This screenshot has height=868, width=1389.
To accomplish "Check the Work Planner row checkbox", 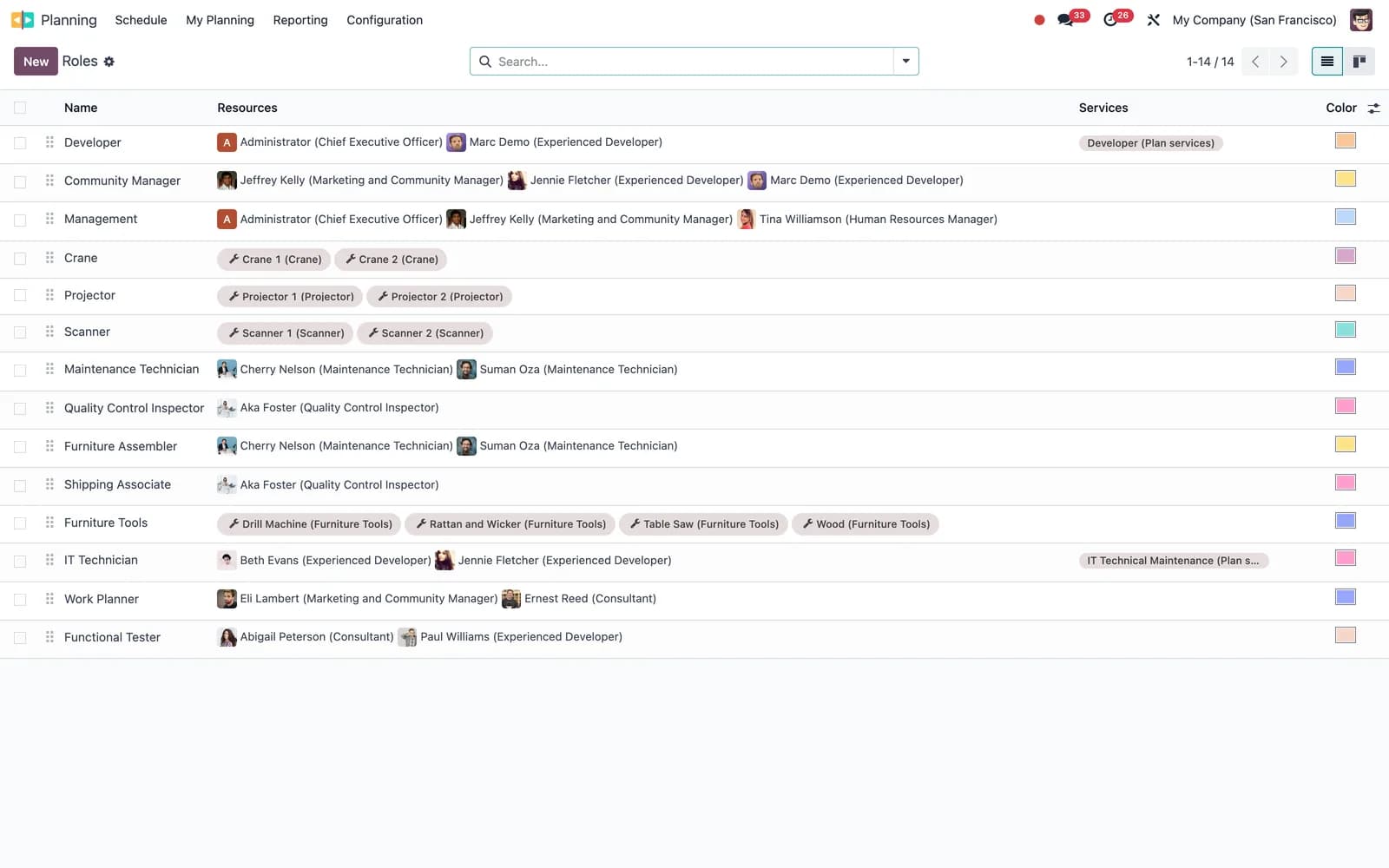I will click(x=20, y=600).
